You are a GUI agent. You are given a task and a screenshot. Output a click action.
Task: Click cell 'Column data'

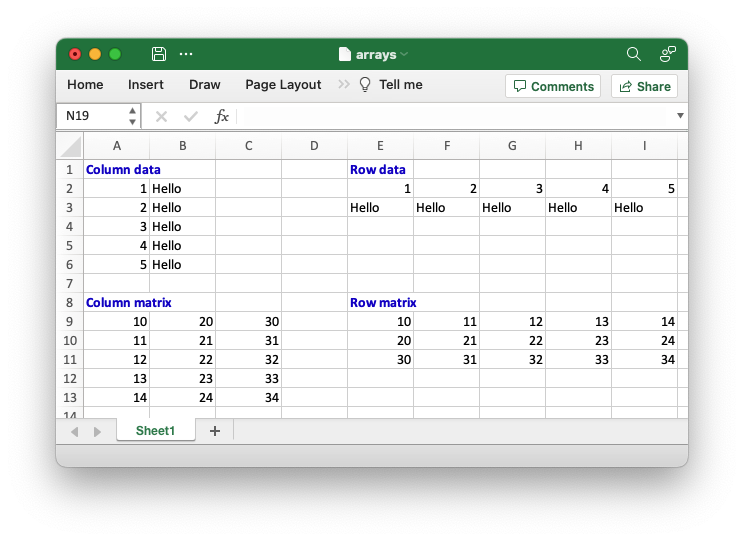117,169
